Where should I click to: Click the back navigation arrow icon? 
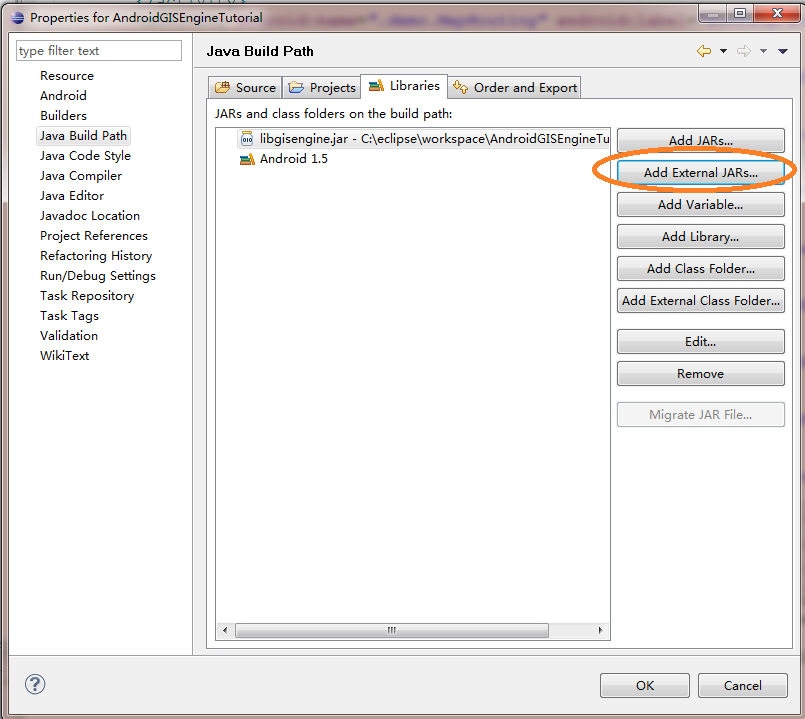[704, 51]
